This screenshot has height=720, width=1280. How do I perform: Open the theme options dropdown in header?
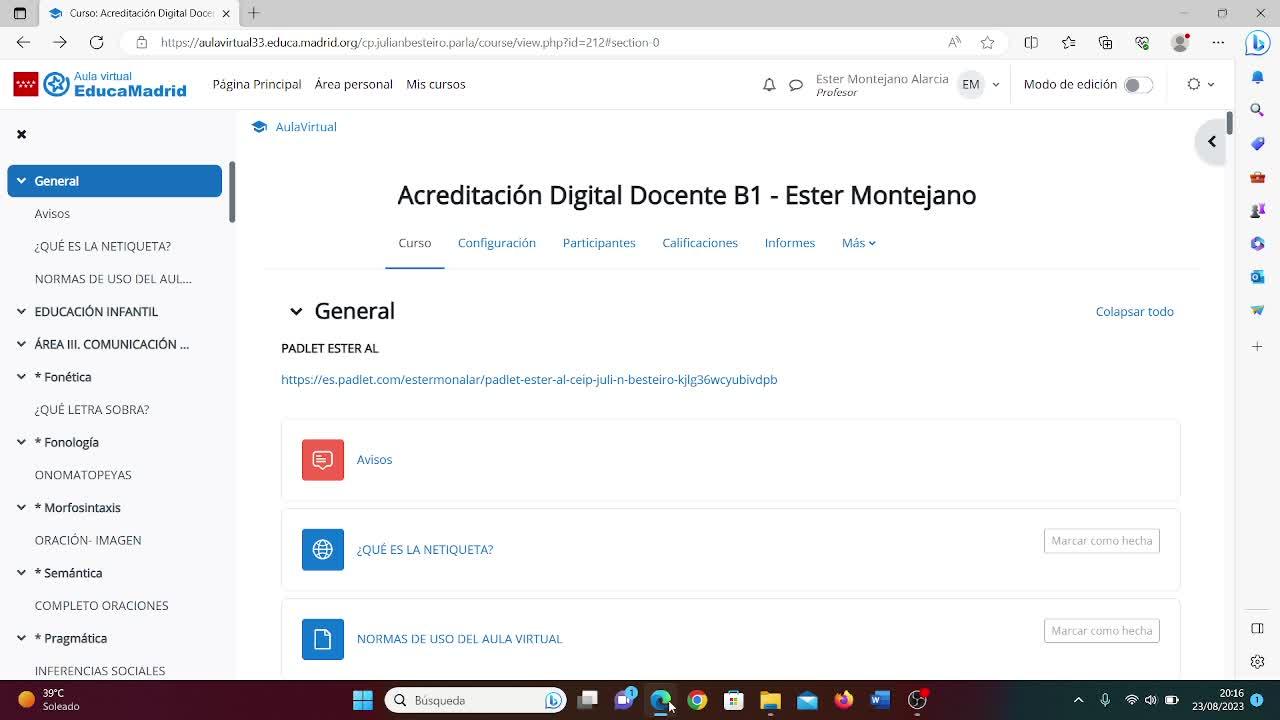pos(1200,85)
